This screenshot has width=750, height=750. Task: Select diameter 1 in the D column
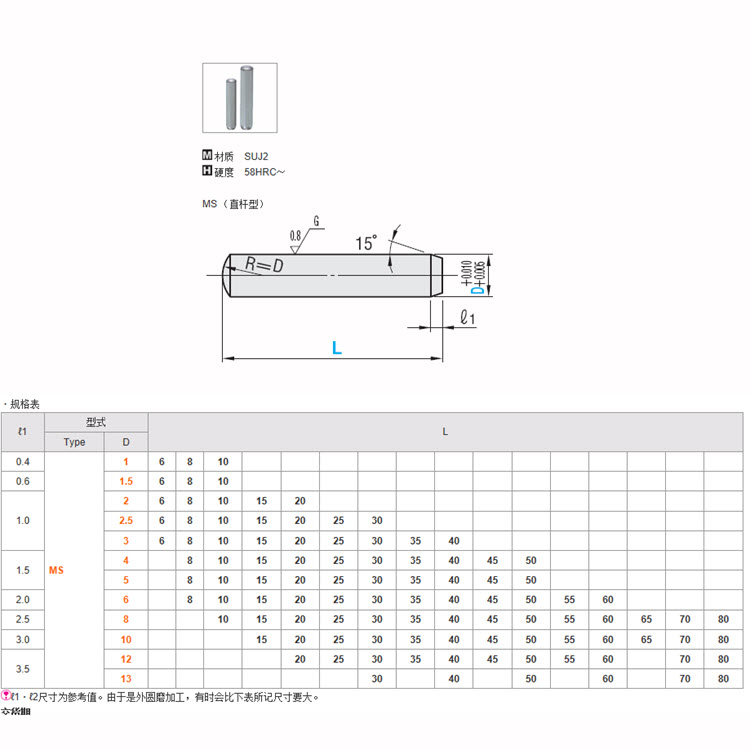point(126,462)
